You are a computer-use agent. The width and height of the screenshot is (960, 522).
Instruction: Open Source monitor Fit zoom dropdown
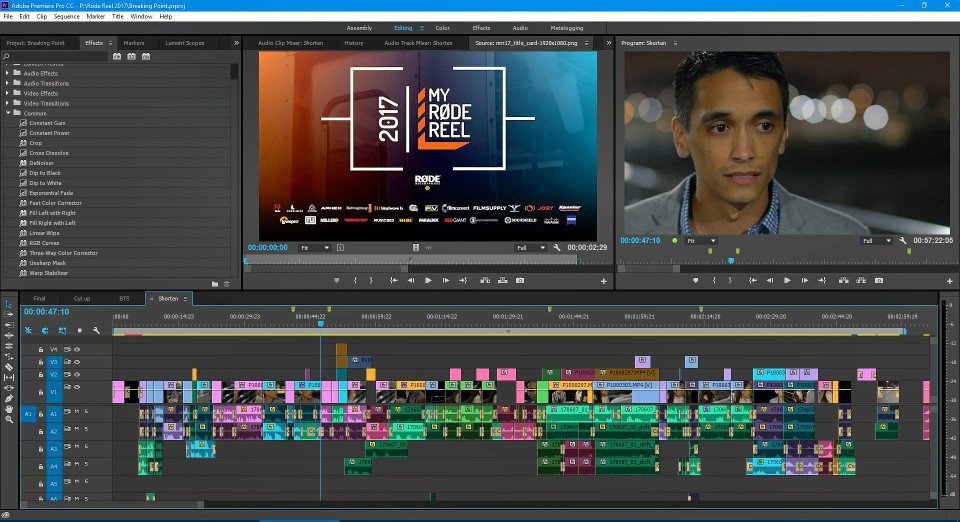pos(315,248)
